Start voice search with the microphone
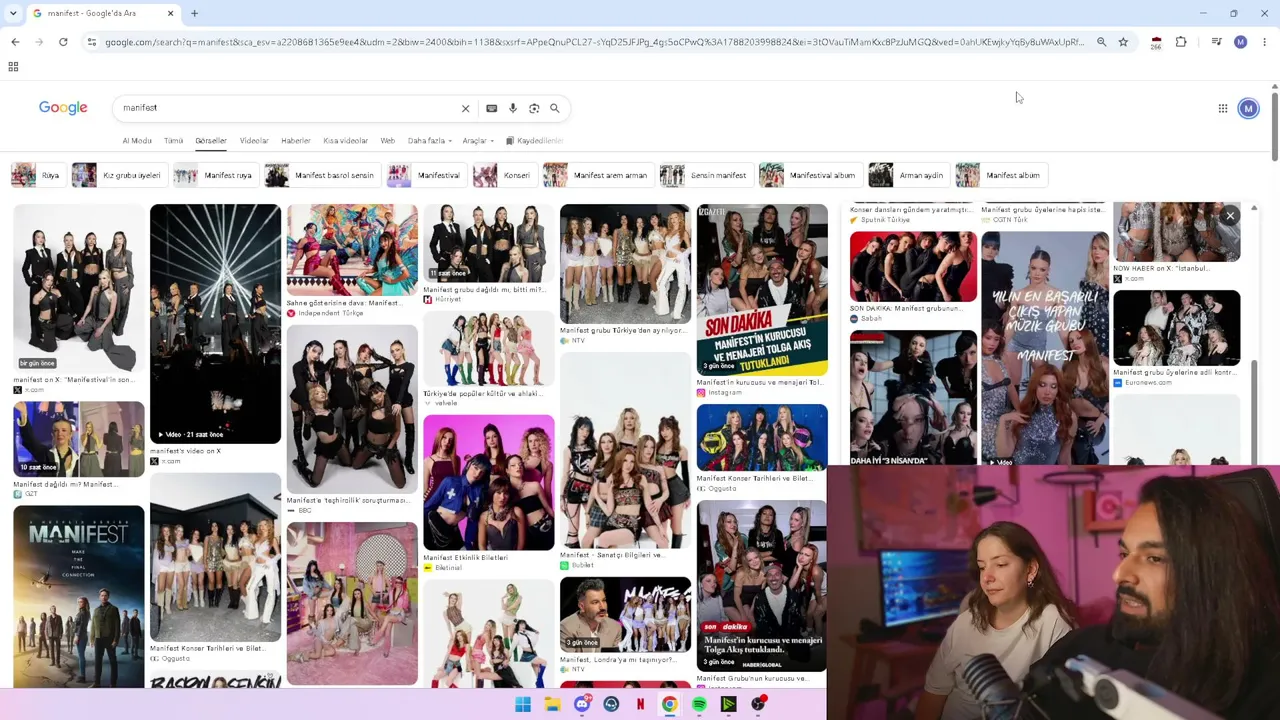Viewport: 1280px width, 720px height. (x=513, y=108)
